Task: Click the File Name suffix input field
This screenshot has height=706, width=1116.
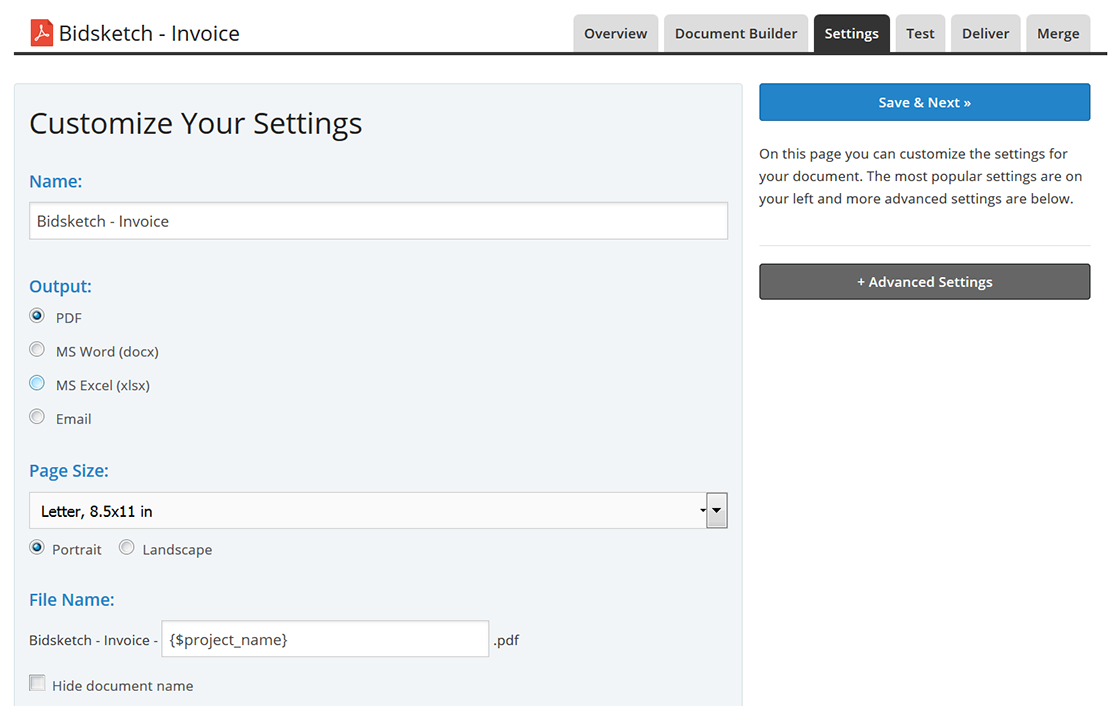Action: click(x=325, y=639)
